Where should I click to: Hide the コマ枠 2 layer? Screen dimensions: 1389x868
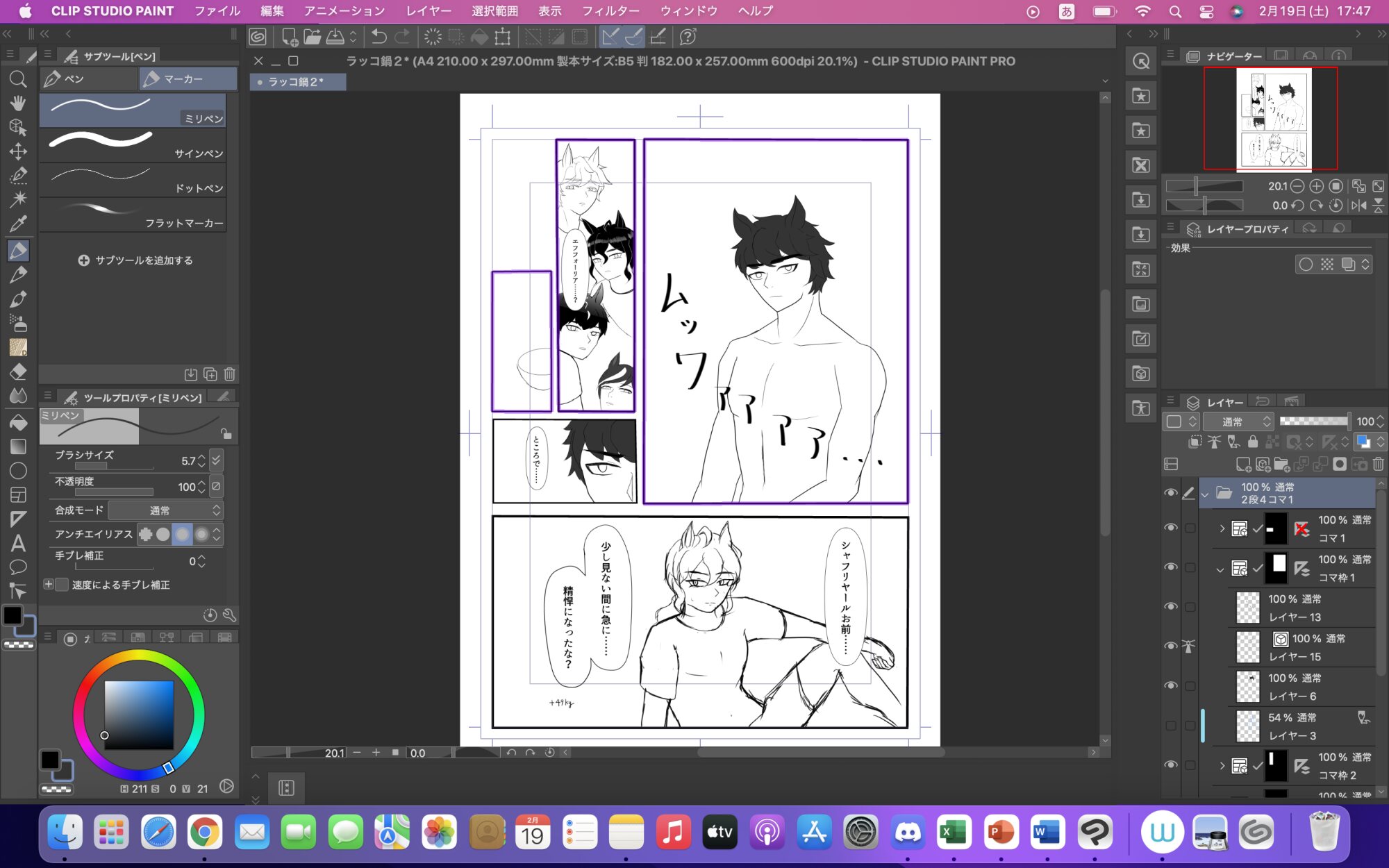pyautogui.click(x=1171, y=765)
